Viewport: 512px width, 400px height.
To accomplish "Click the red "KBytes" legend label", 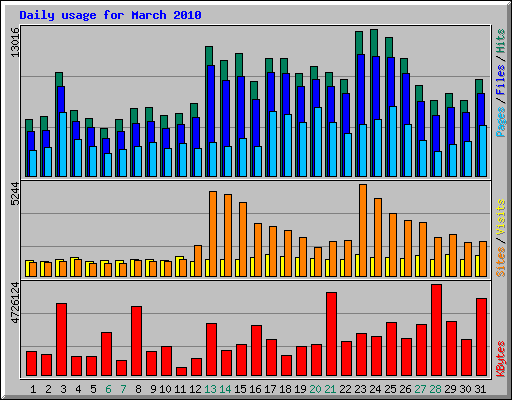I will point(501,359).
